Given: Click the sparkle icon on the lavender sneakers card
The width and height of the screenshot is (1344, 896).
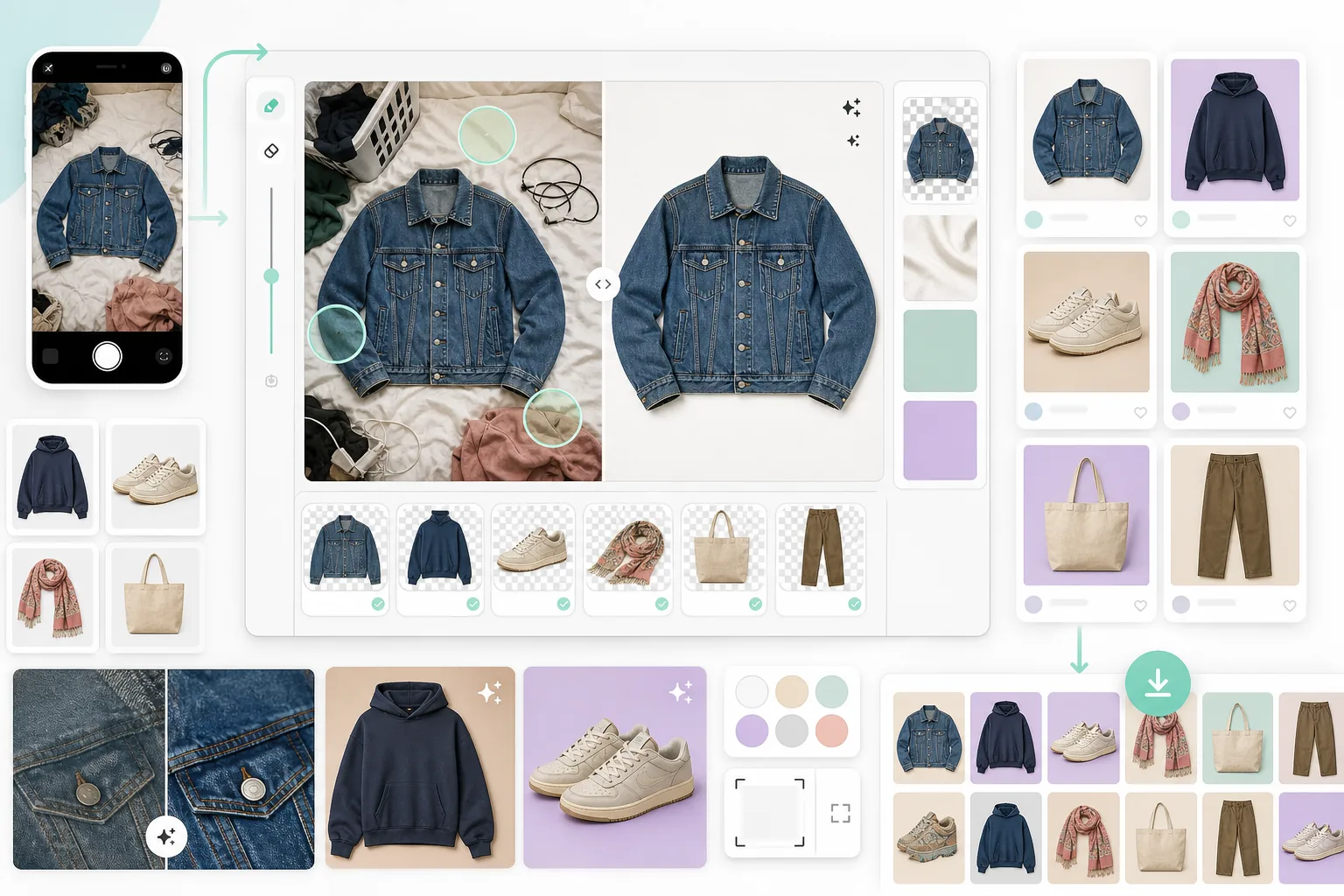Looking at the screenshot, I should pos(681,692).
